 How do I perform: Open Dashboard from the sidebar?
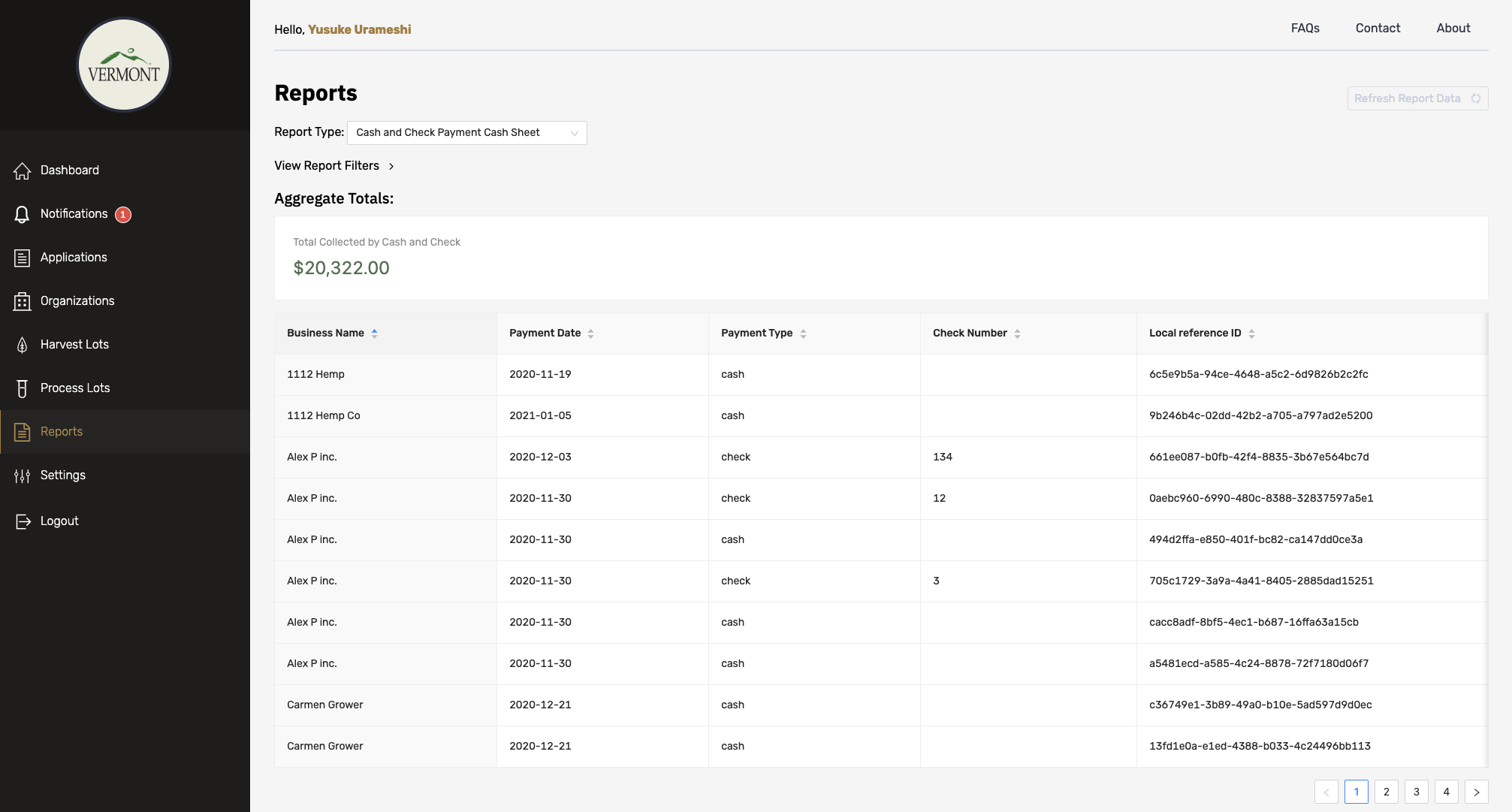pyautogui.click(x=125, y=171)
